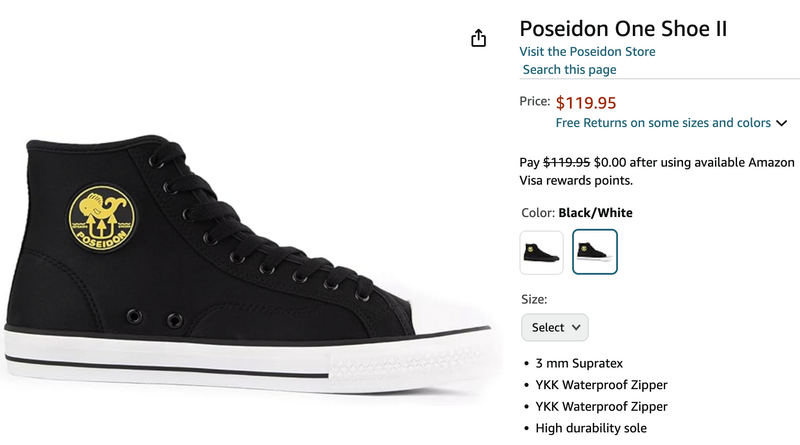Select the all-black color swatch
Viewport: 800px width, 445px height.
tap(541, 252)
